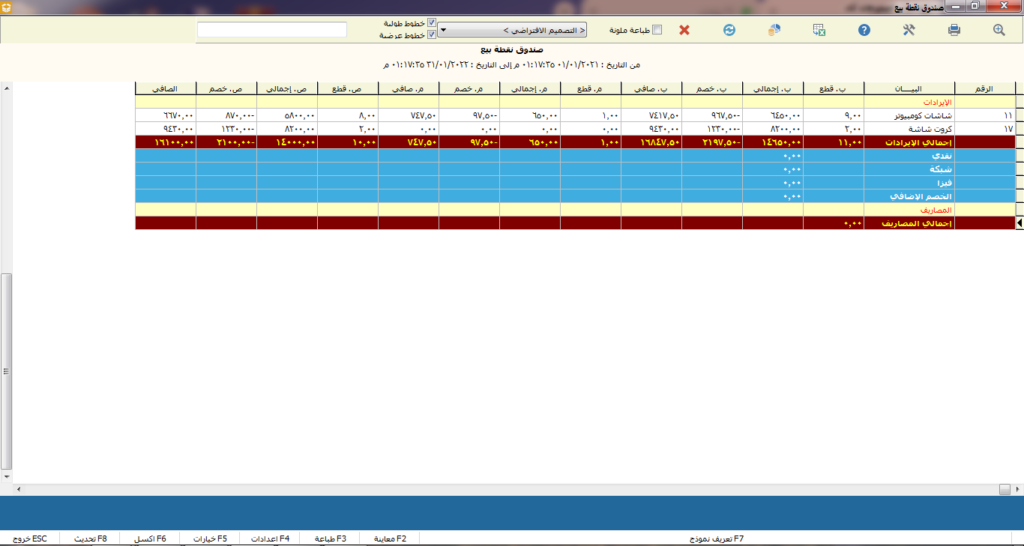
Task: Click the black dropdown arrow beside design selector
Action: (x=443, y=30)
